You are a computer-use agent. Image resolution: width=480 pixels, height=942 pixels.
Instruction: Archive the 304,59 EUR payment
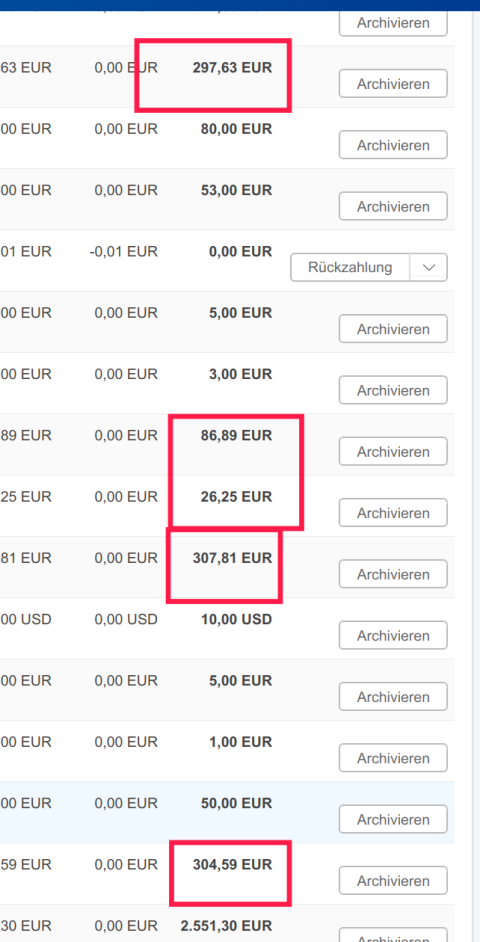[x=393, y=880]
